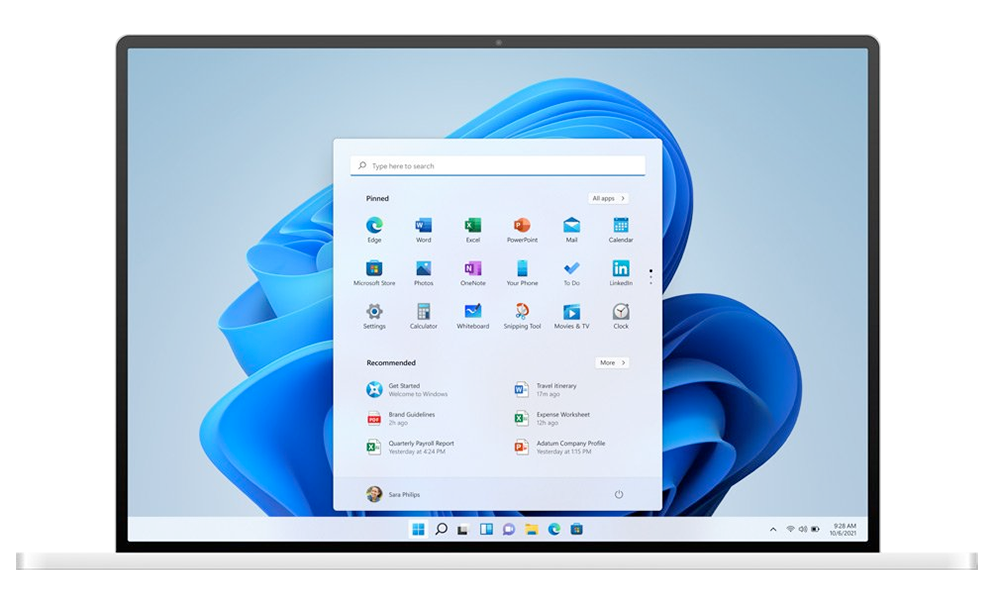The image size is (1000, 603).
Task: Click the All apps button
Action: coord(608,198)
